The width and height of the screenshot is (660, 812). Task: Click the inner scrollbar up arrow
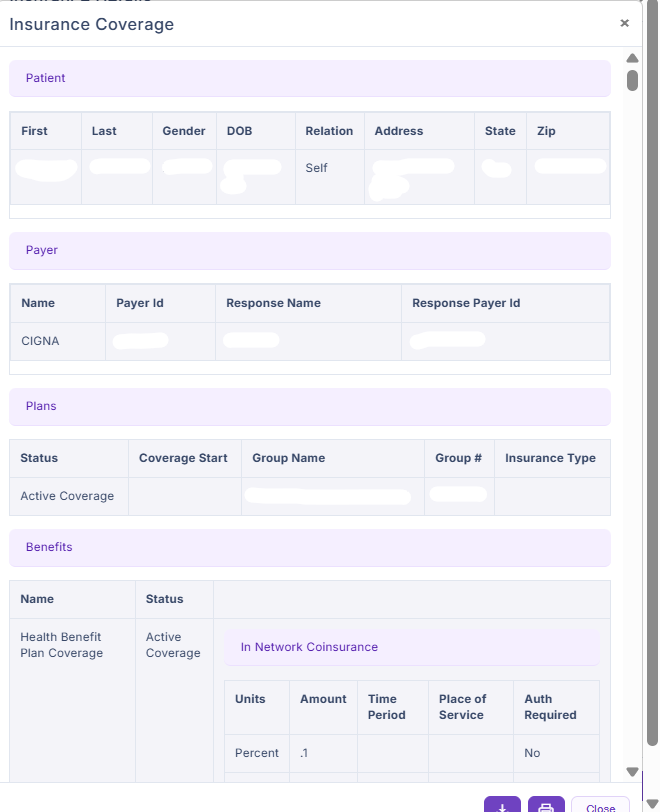tap(632, 59)
